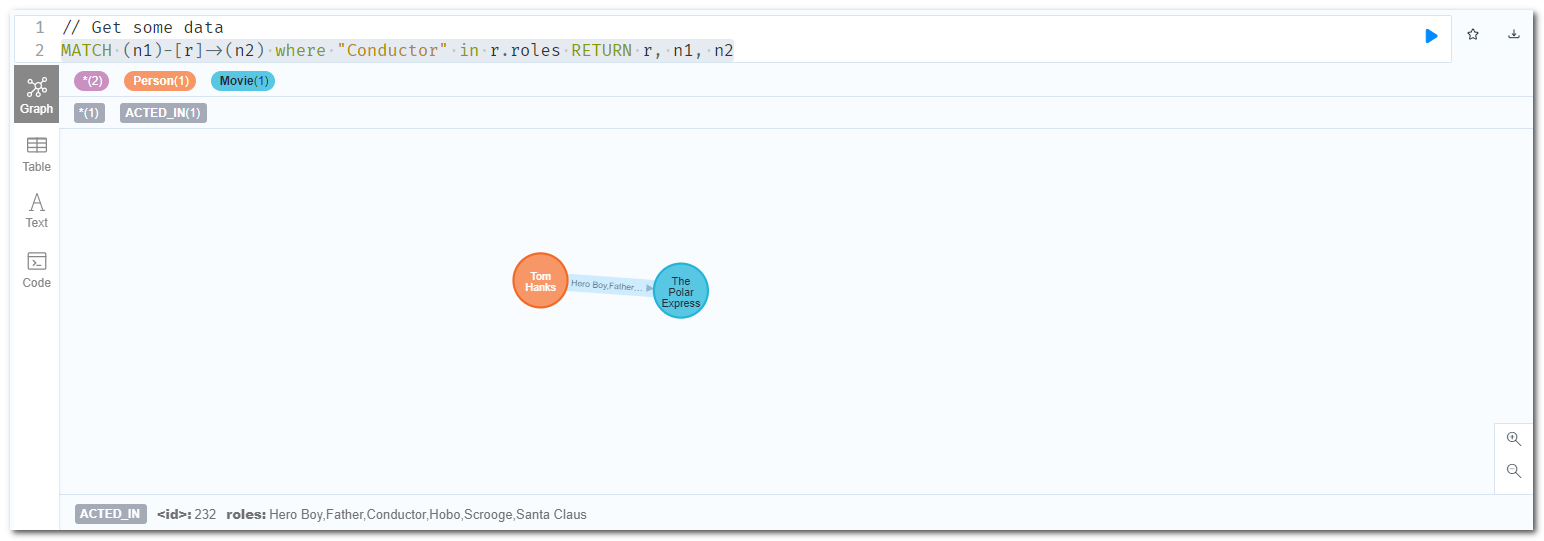Click the ACTED_IN tag in status bar
Image resolution: width=1544 pixels, height=541 pixels.
(x=110, y=514)
